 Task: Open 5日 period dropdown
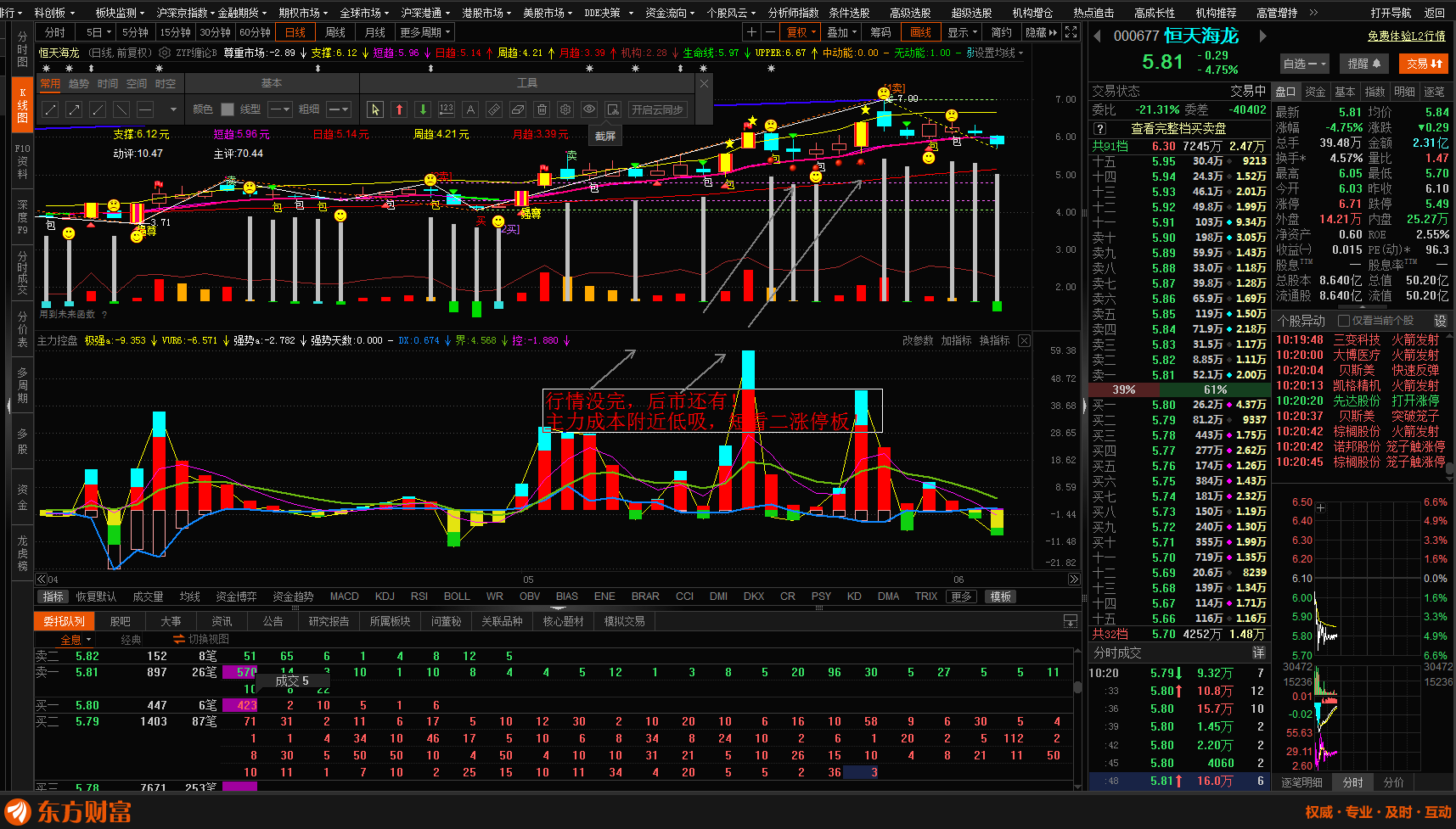coord(99,32)
